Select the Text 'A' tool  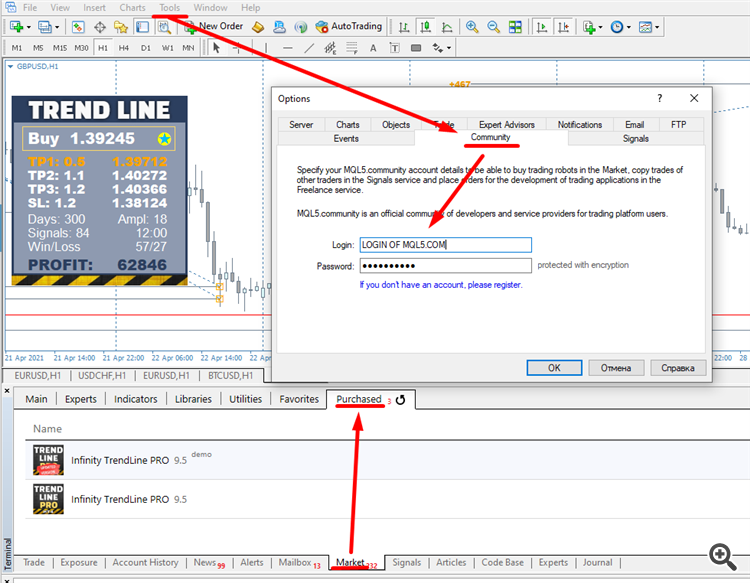tap(373, 48)
